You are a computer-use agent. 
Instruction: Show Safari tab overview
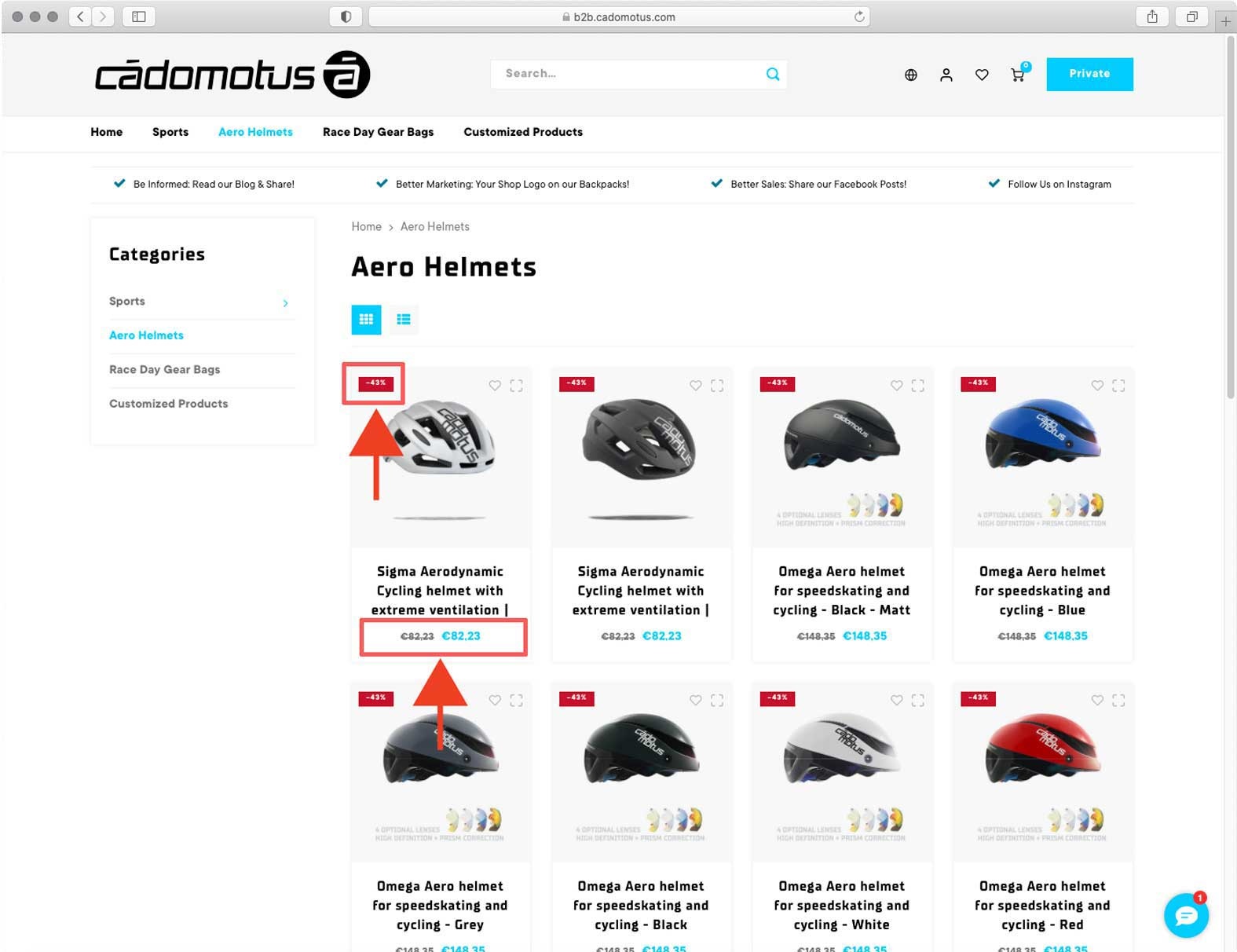tap(1191, 16)
